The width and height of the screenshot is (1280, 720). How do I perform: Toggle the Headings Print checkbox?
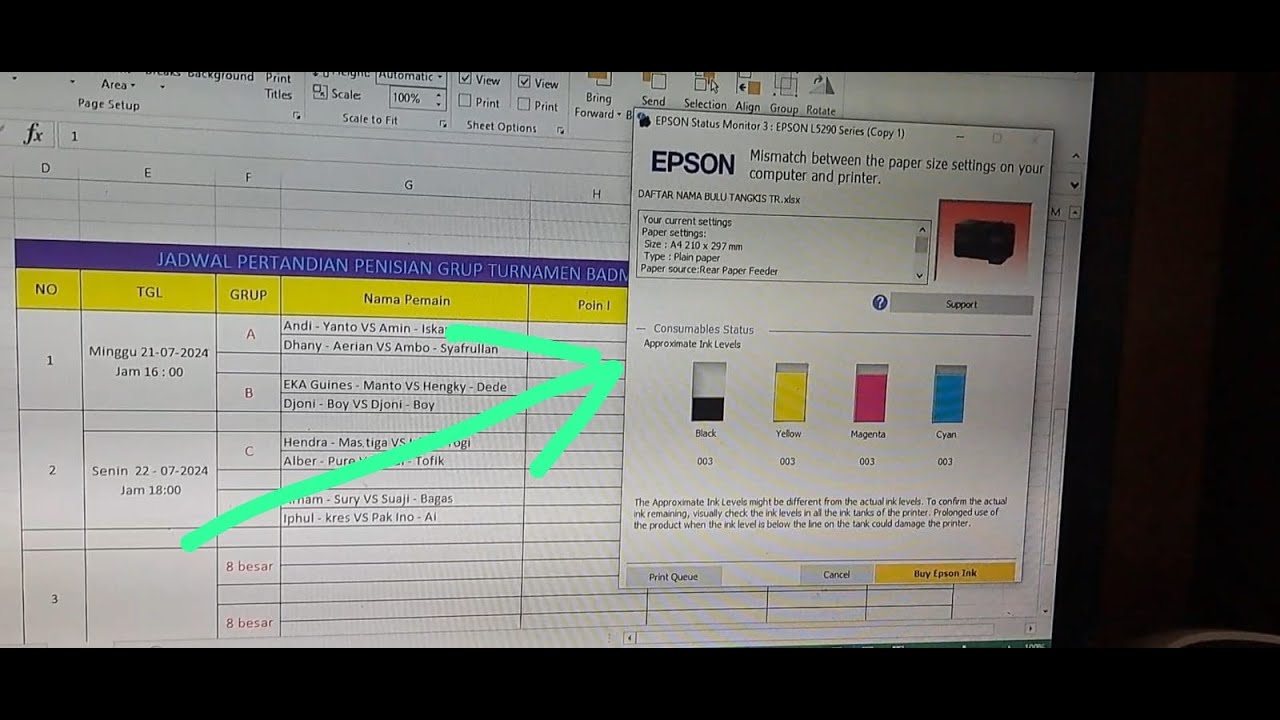pos(524,105)
